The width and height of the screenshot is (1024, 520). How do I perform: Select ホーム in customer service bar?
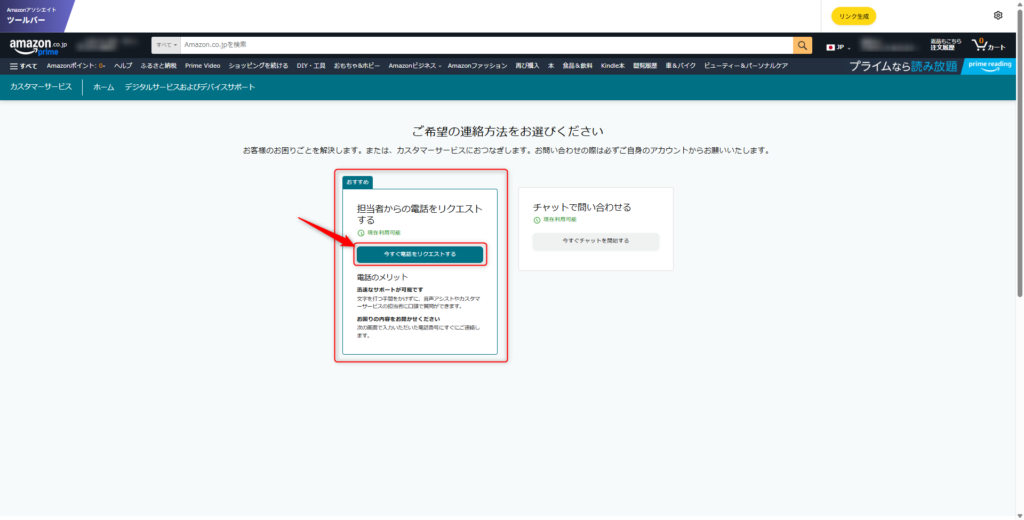coord(104,87)
